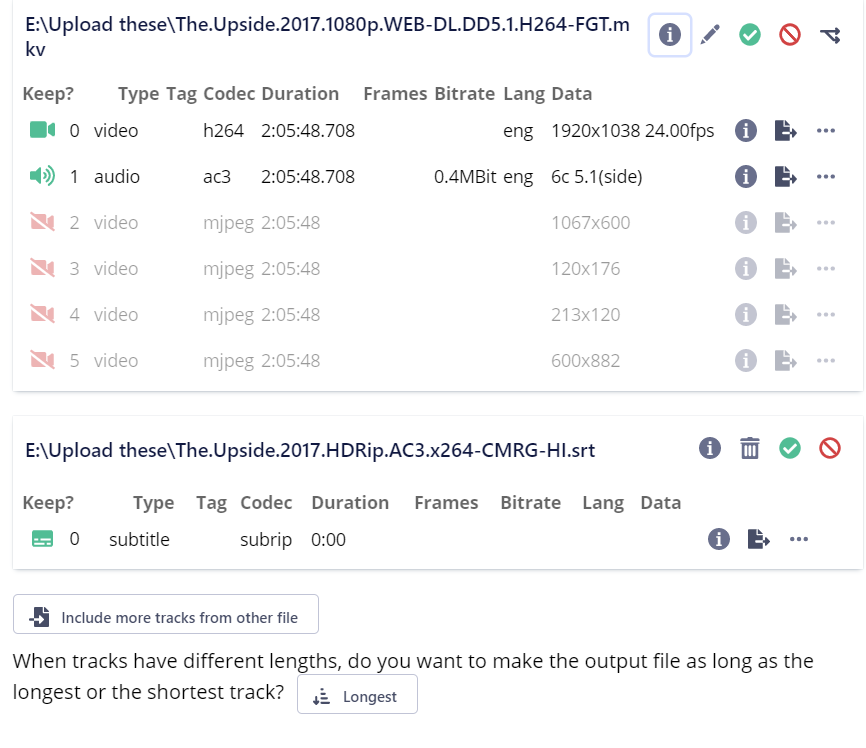This screenshot has width=866, height=748.
Task: Open the options menu for the 600x882 mjpeg track
Action: click(x=826, y=360)
